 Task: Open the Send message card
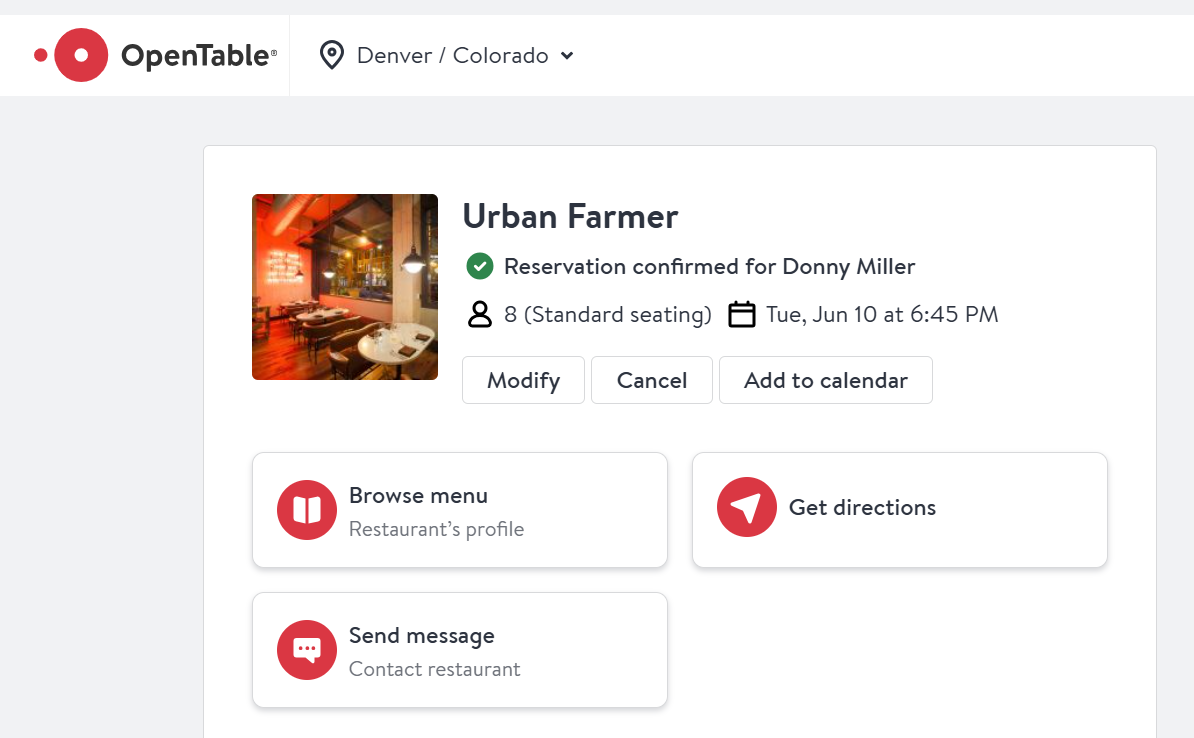[459, 650]
